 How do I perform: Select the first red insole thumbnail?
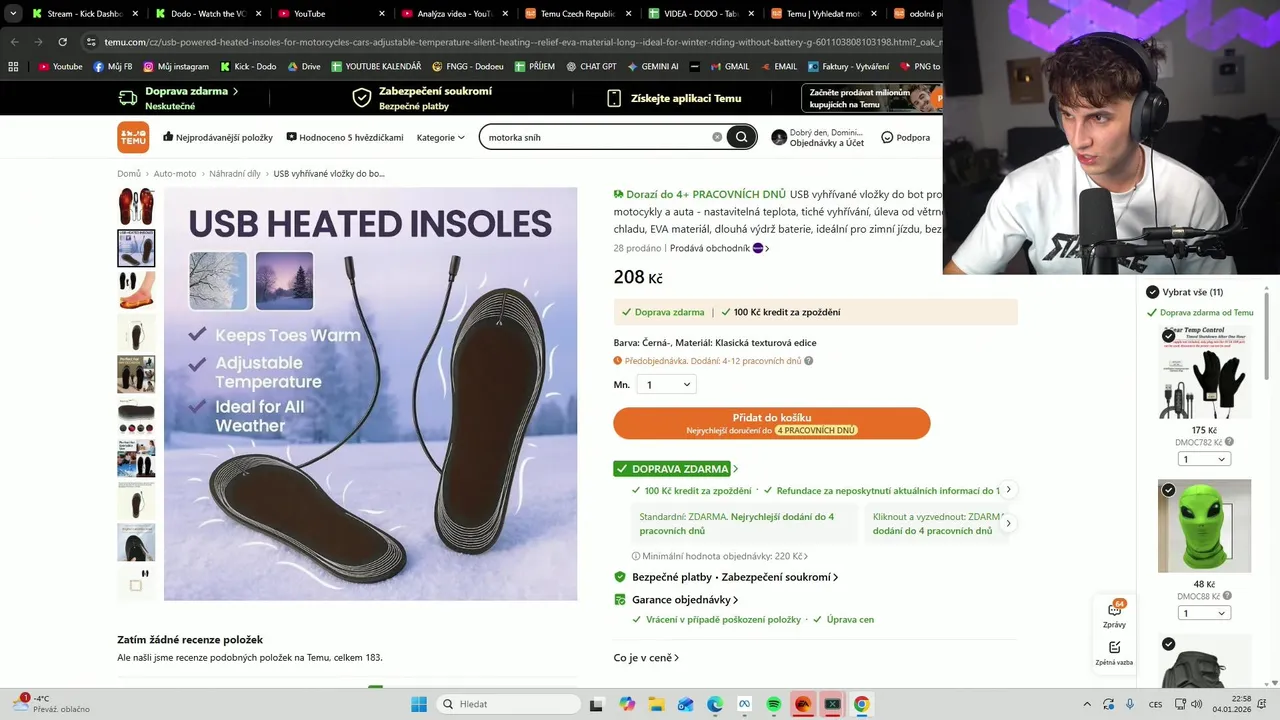click(x=136, y=206)
